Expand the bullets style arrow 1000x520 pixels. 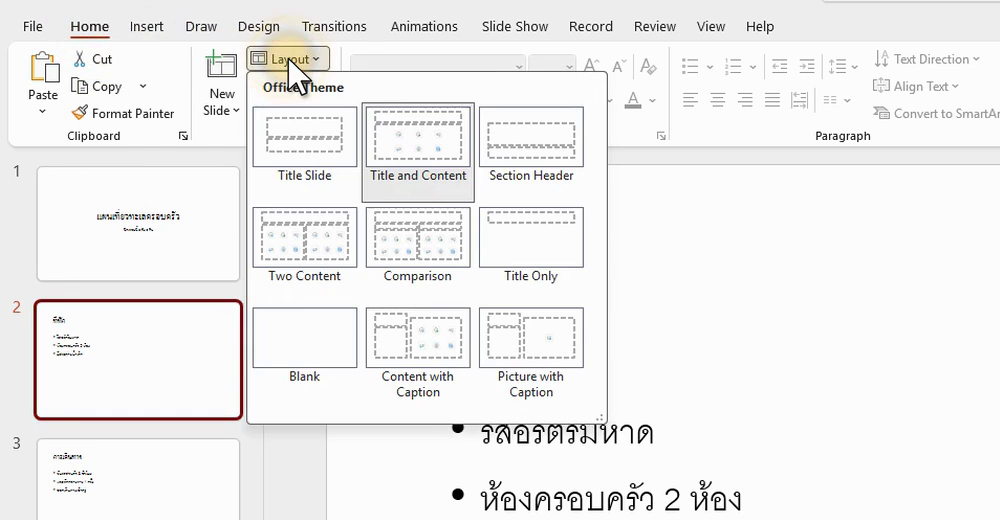coord(709,66)
